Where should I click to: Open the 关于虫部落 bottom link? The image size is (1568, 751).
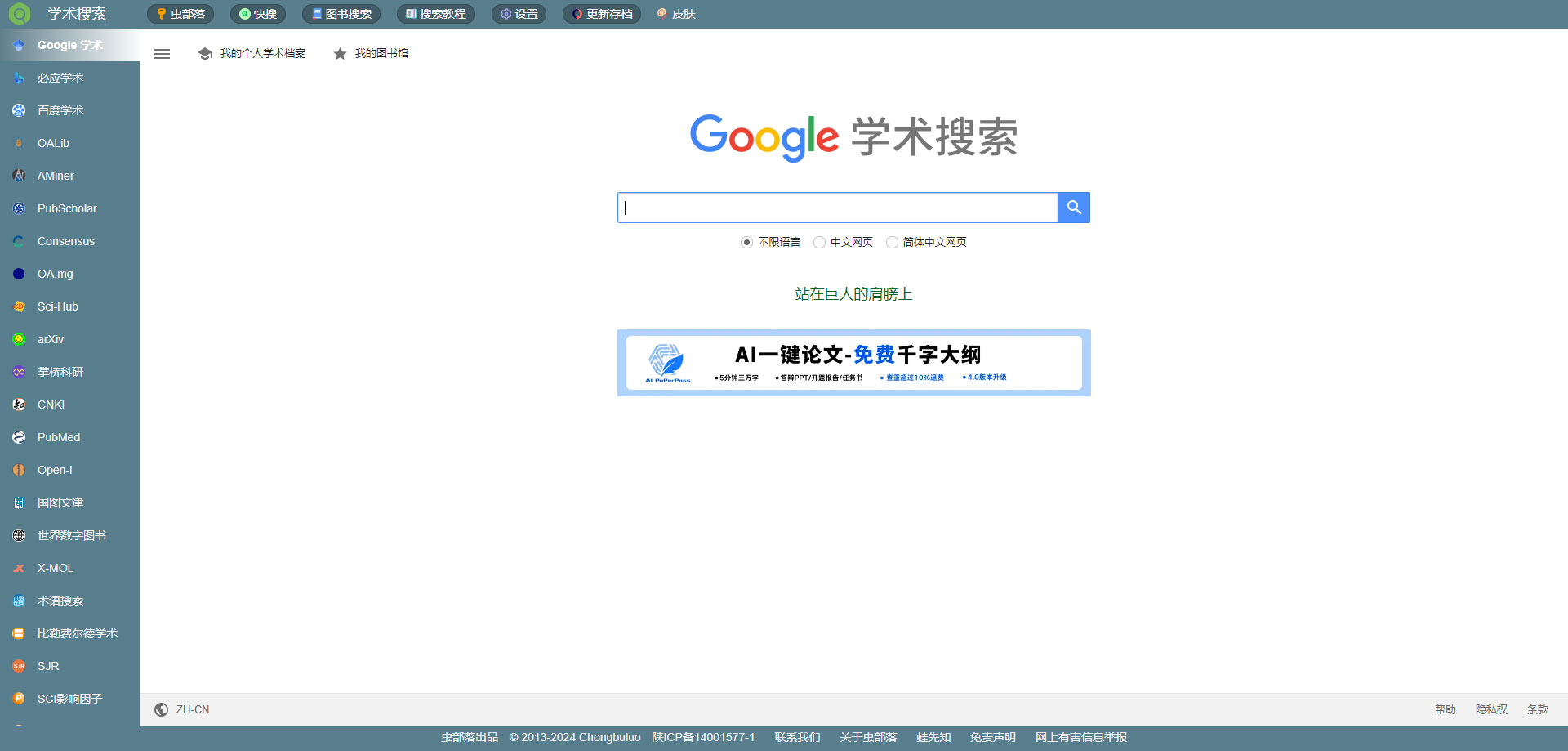pos(868,737)
